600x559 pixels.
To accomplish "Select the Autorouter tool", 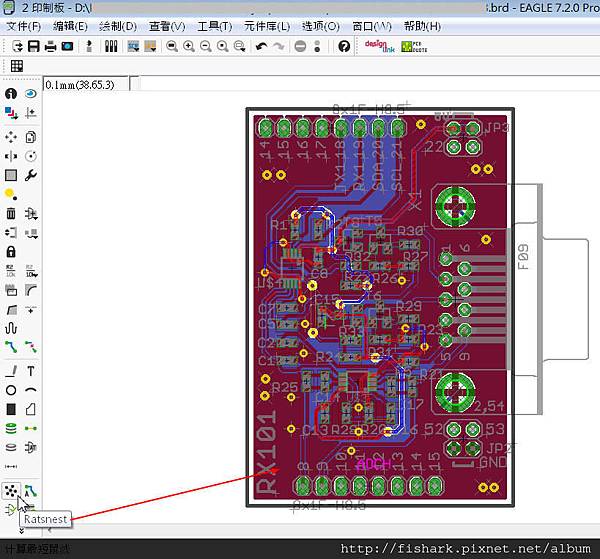I will click(31, 491).
